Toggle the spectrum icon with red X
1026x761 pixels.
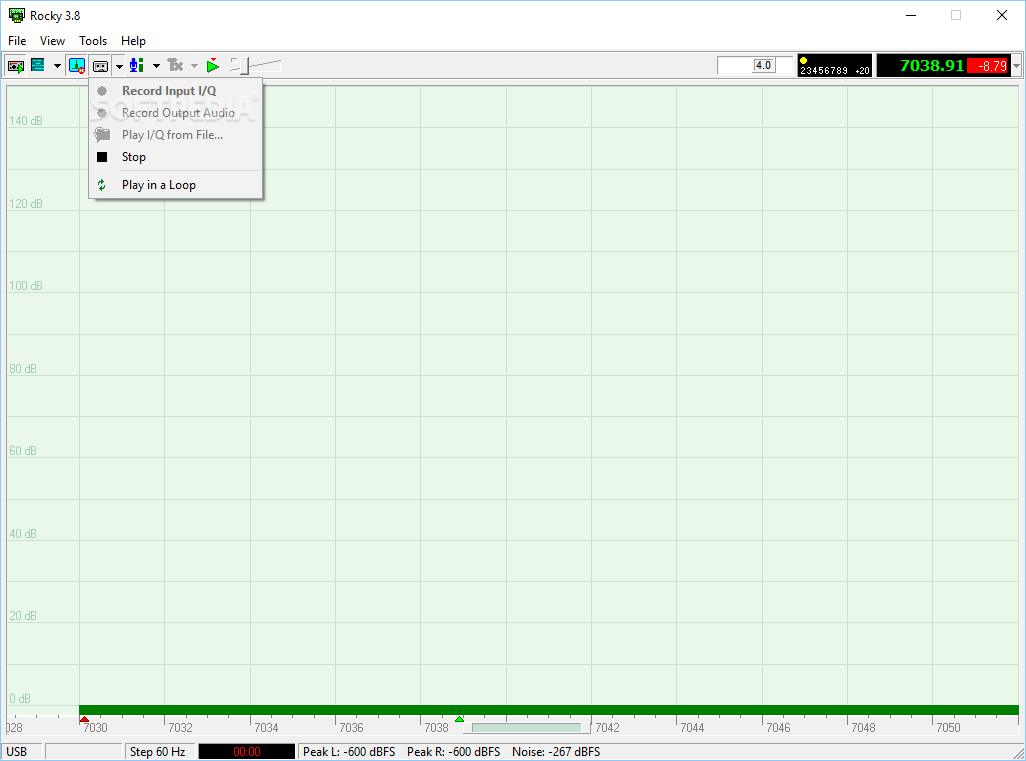pos(77,65)
